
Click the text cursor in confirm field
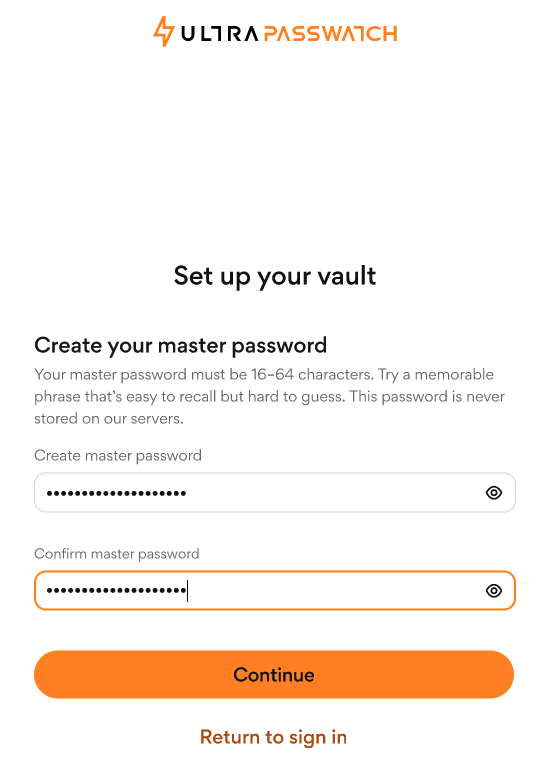pyautogui.click(x=188, y=591)
